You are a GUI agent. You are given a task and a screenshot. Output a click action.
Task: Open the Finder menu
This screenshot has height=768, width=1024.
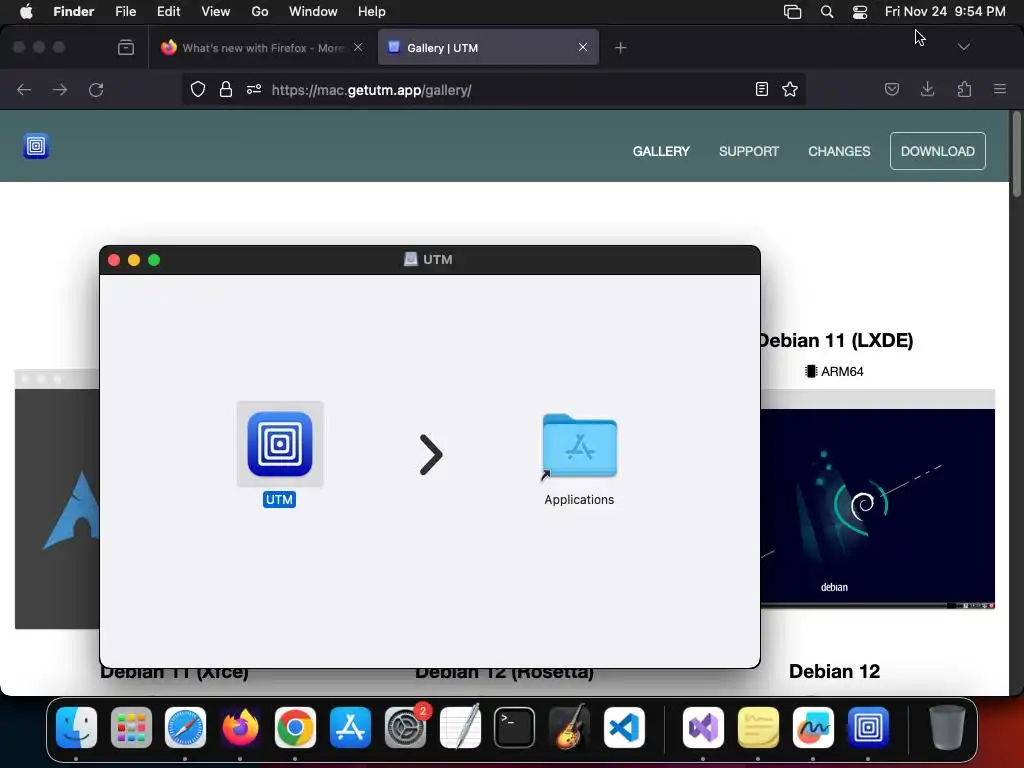click(74, 11)
